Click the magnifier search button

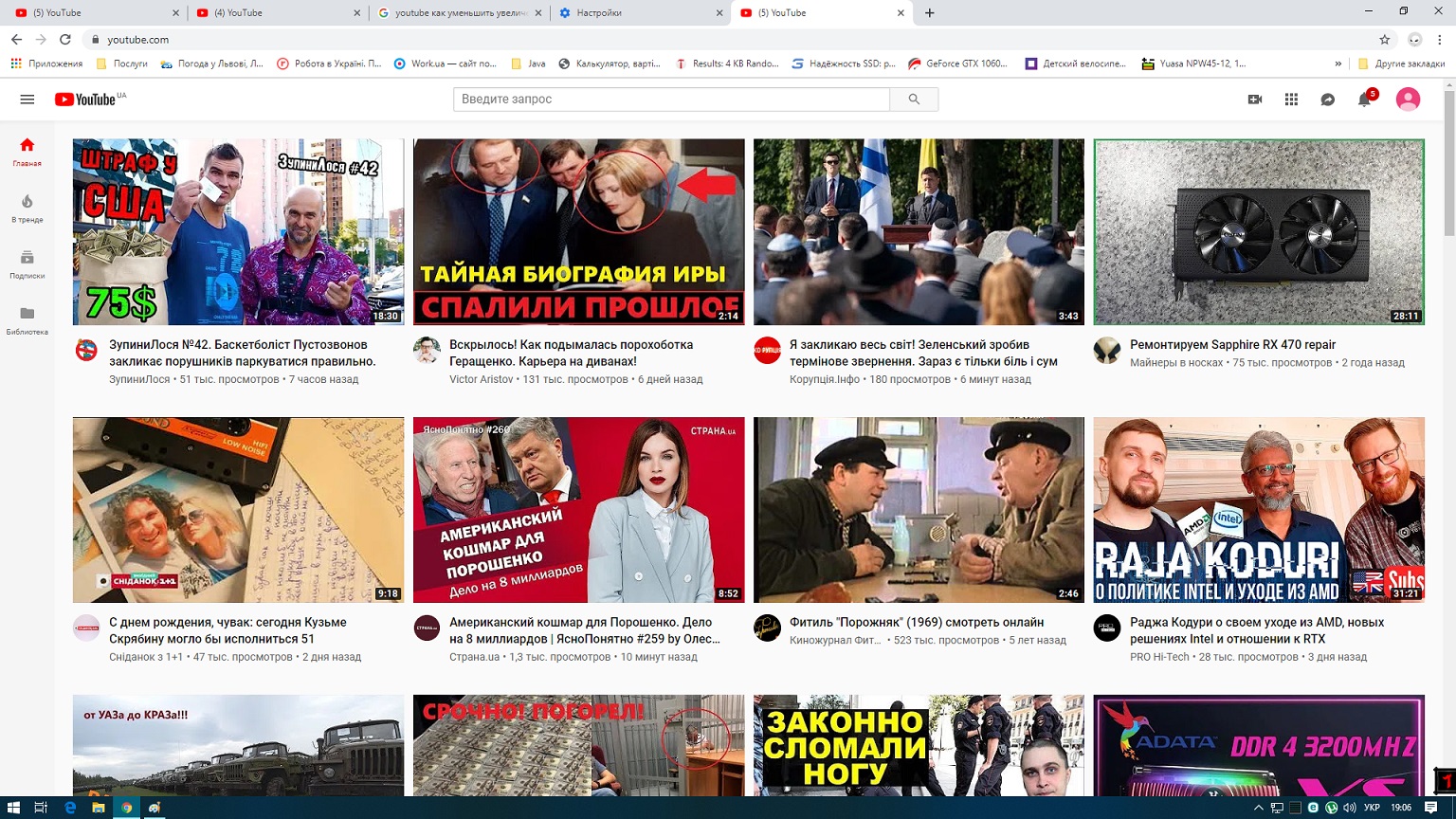point(914,100)
